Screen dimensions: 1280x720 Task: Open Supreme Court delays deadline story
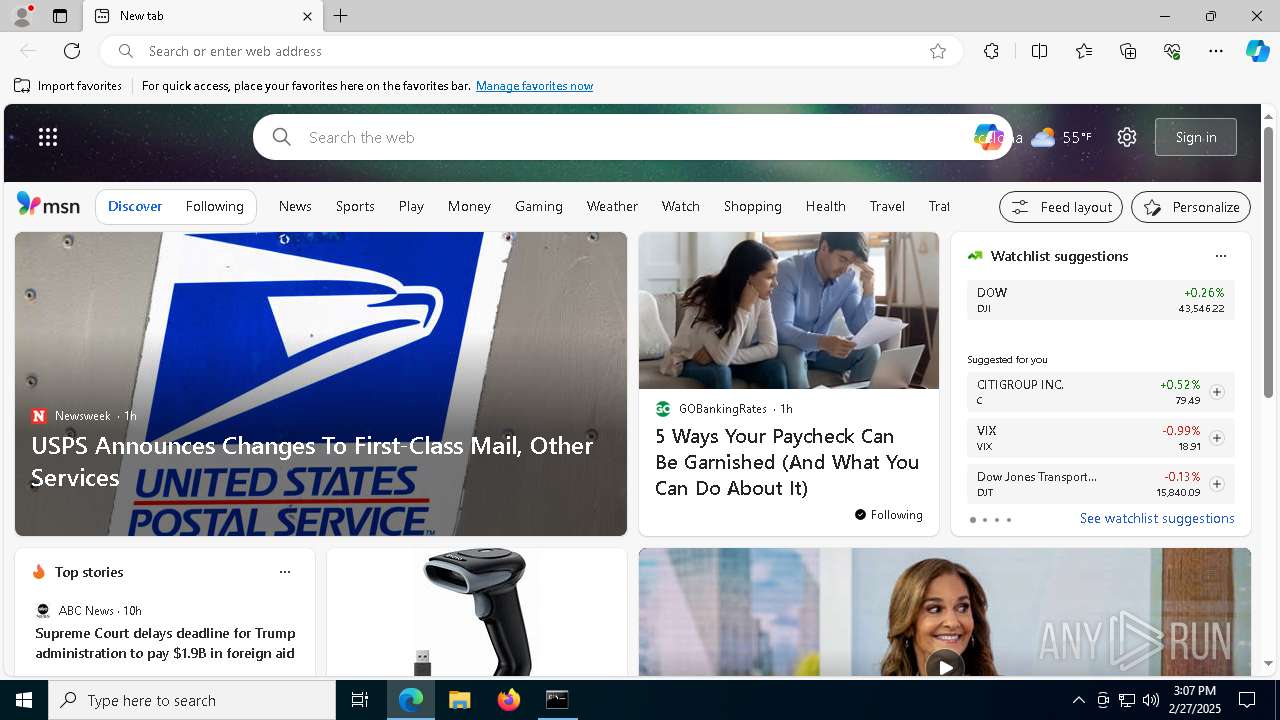(165, 643)
